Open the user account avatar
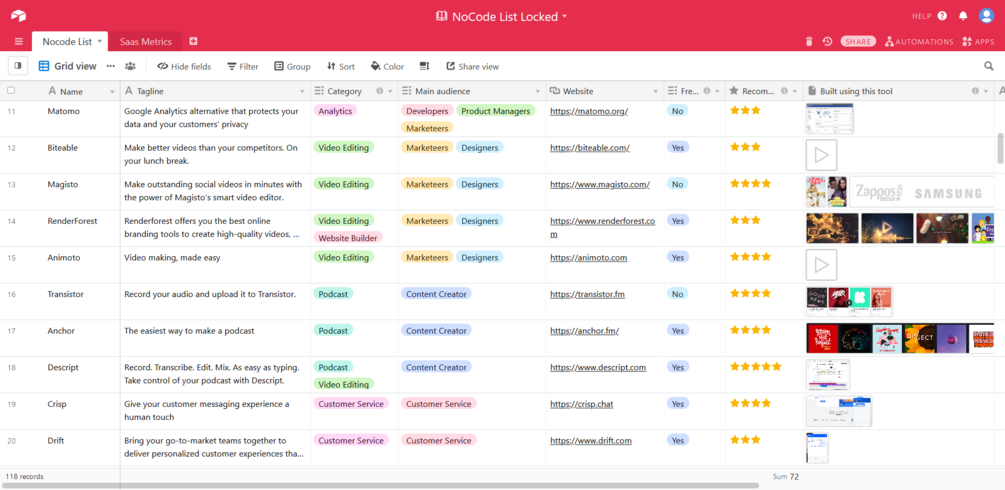Viewport: 1005px width, 490px height. (986, 16)
